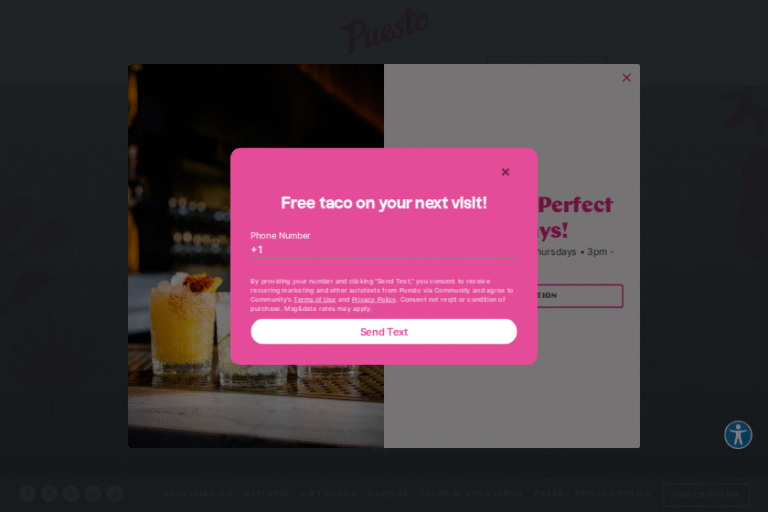The image size is (768, 512).
Task: Open the LinkedIn footer icon
Action: pyautogui.click(x=93, y=493)
